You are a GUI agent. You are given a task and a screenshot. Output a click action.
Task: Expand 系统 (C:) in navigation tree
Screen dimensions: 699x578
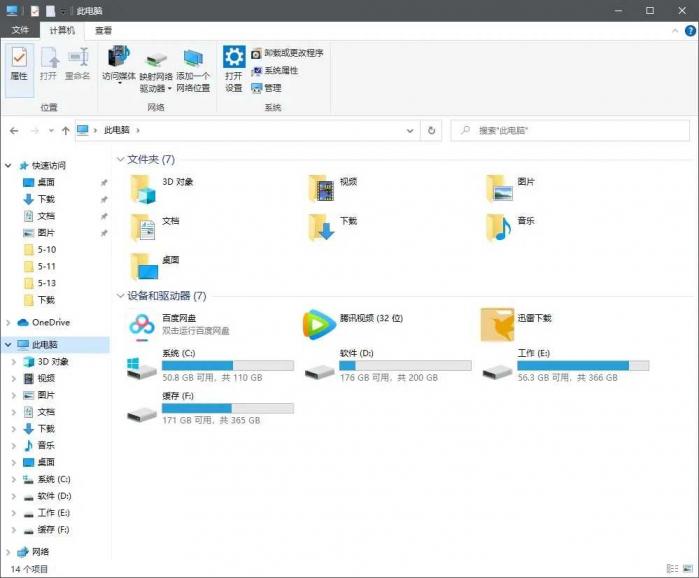(x=14, y=480)
